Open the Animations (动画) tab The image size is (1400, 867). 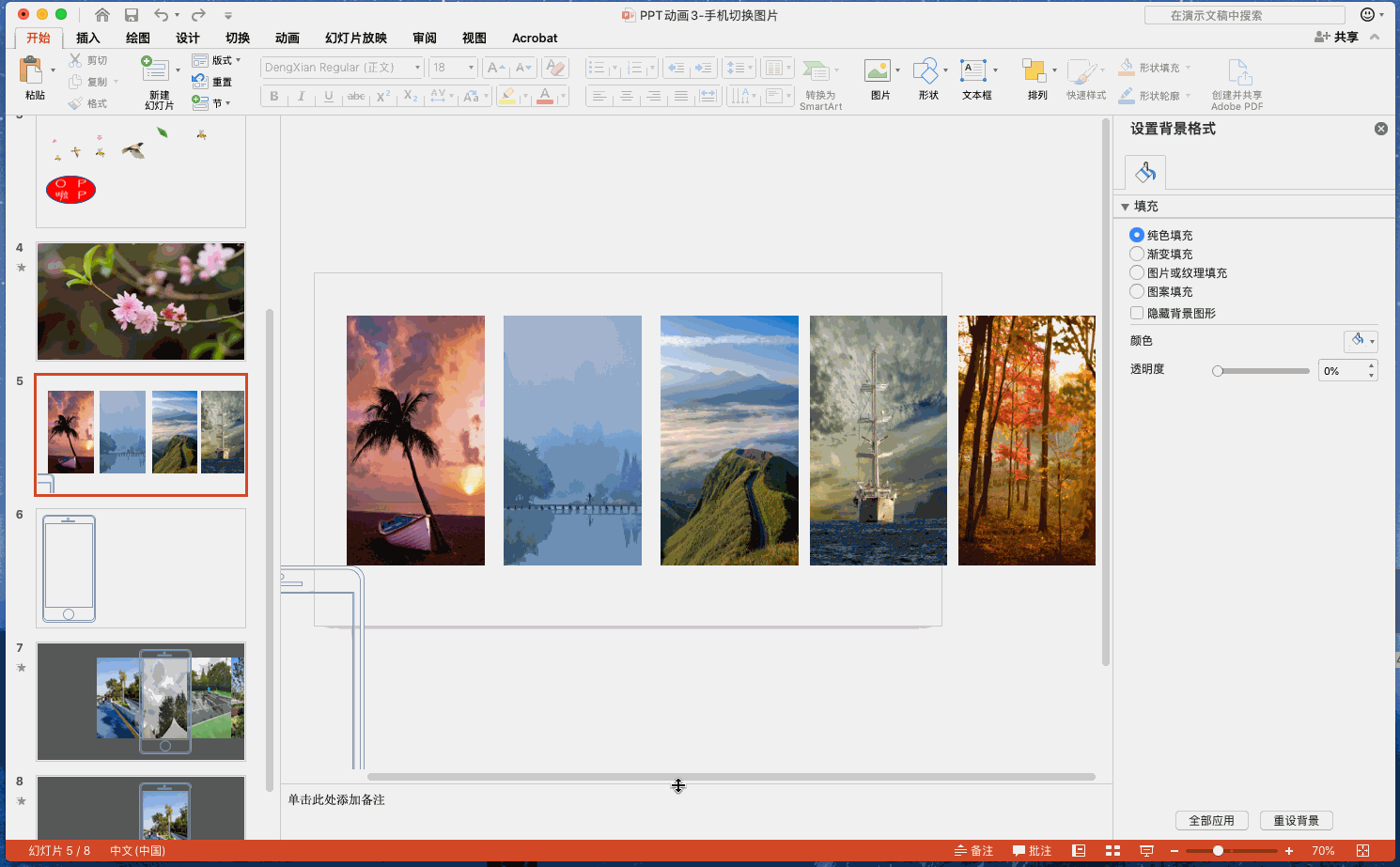pos(287,38)
